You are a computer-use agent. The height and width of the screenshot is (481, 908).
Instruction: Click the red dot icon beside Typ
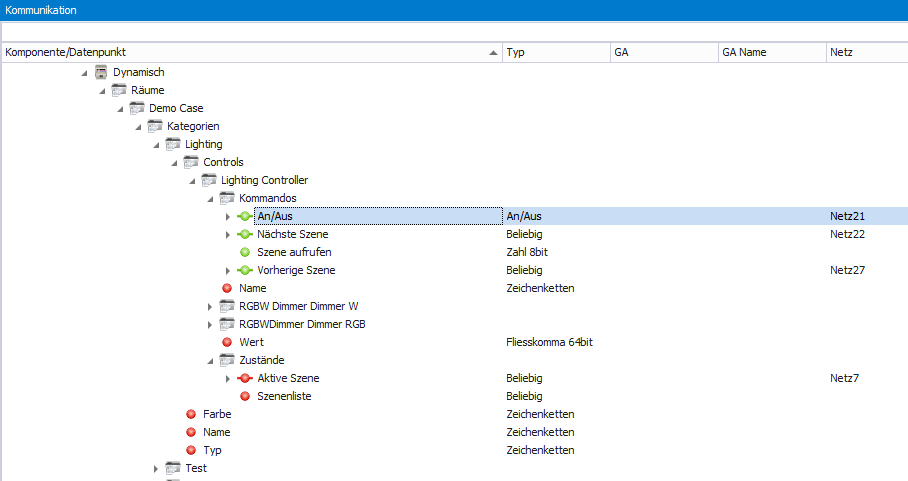point(191,450)
